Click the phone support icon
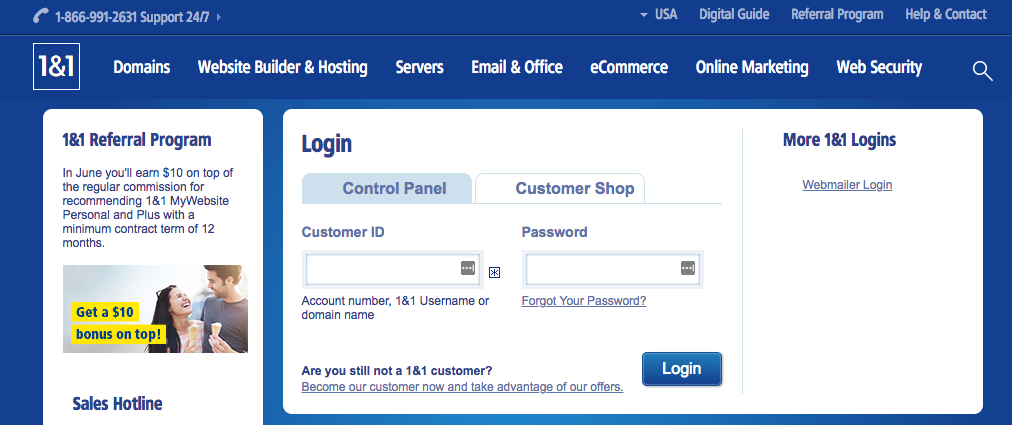Viewport: 1012px width, 425px height. 41,16
